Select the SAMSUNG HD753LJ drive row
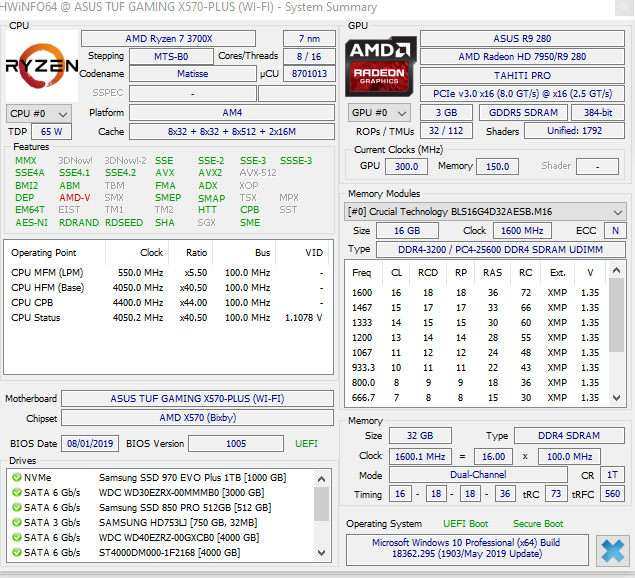Viewport: 635px width, 578px height. point(160,523)
